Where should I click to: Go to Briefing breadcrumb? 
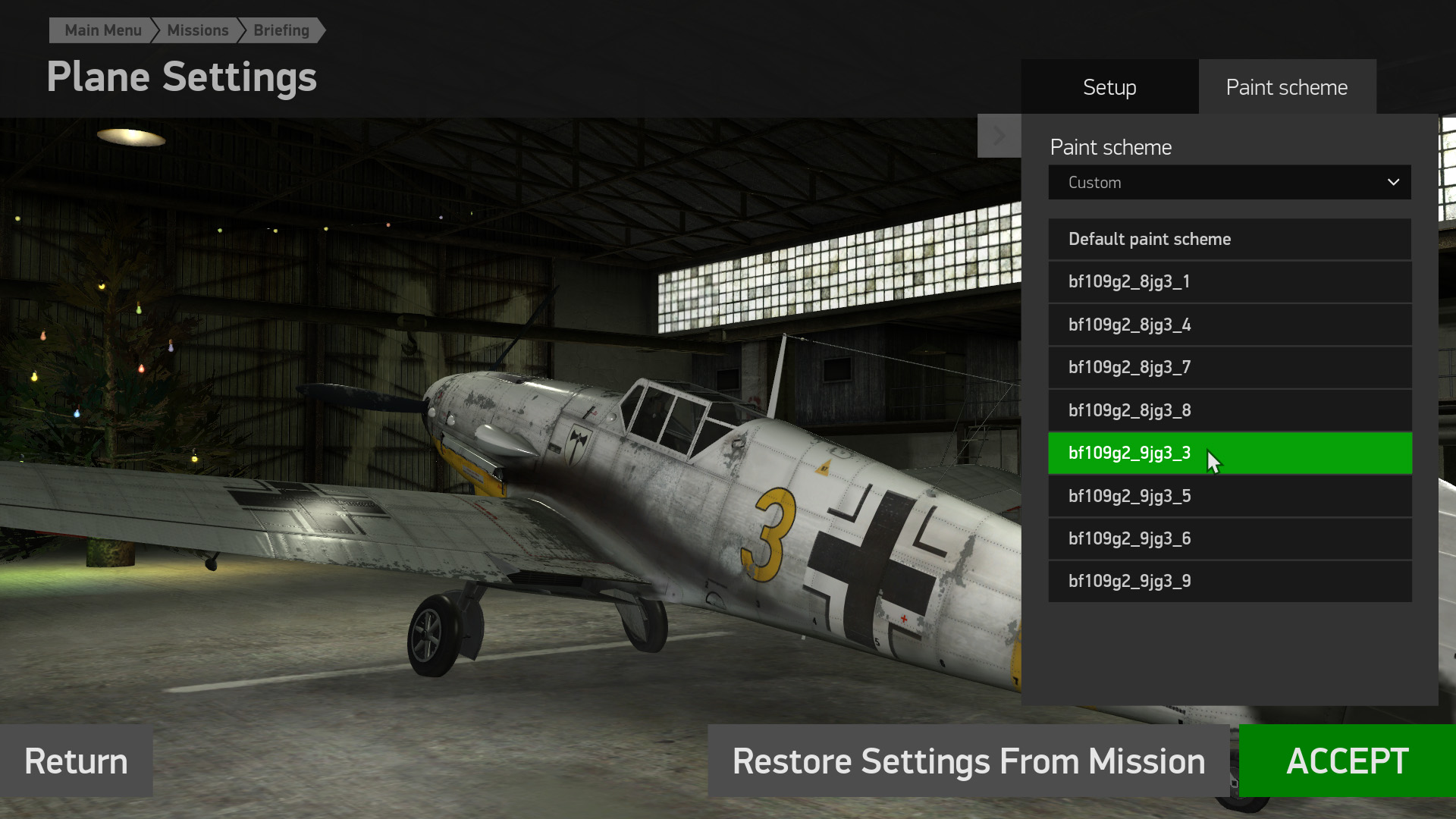click(x=281, y=30)
